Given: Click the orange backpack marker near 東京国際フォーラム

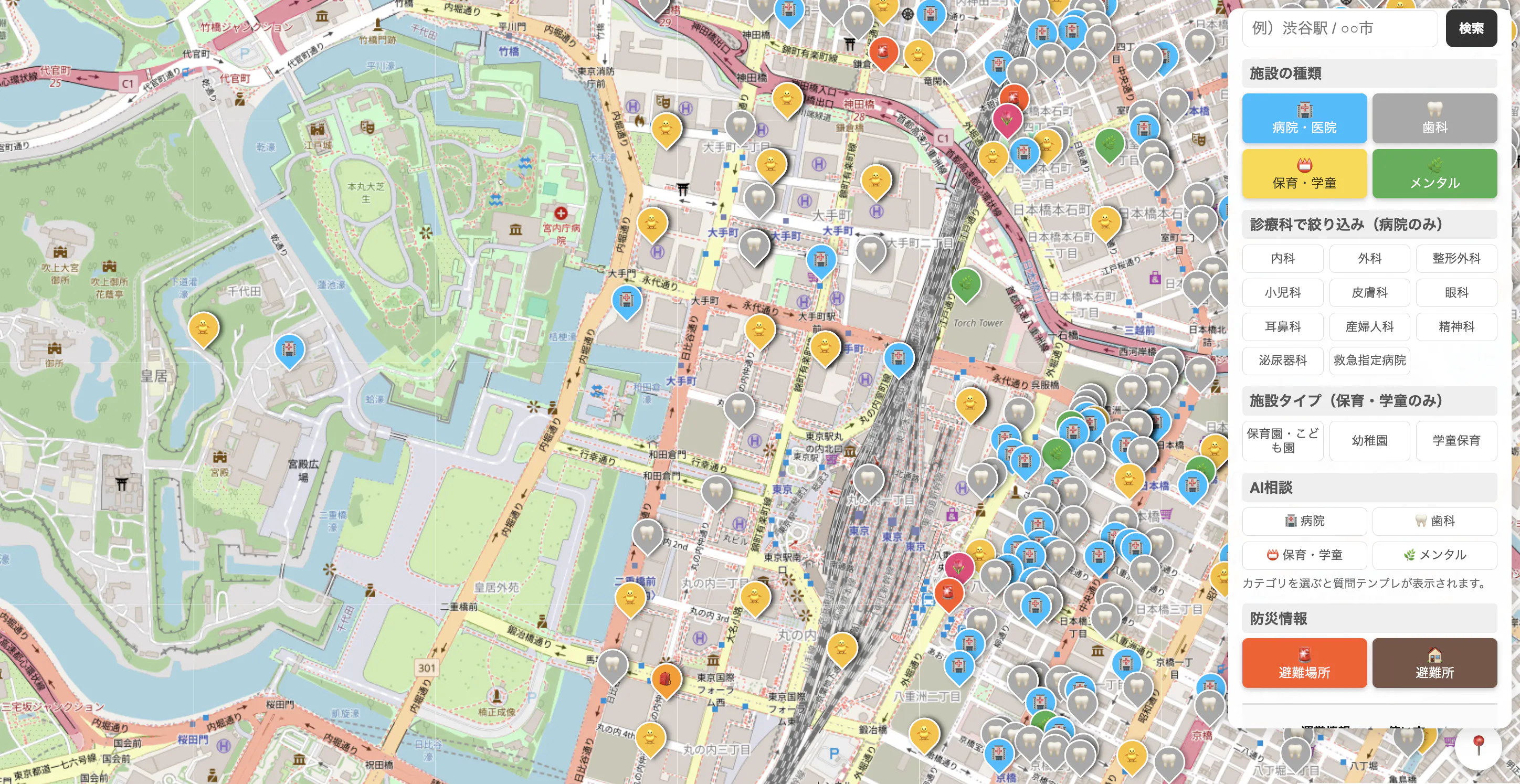Looking at the screenshot, I should point(666,679).
